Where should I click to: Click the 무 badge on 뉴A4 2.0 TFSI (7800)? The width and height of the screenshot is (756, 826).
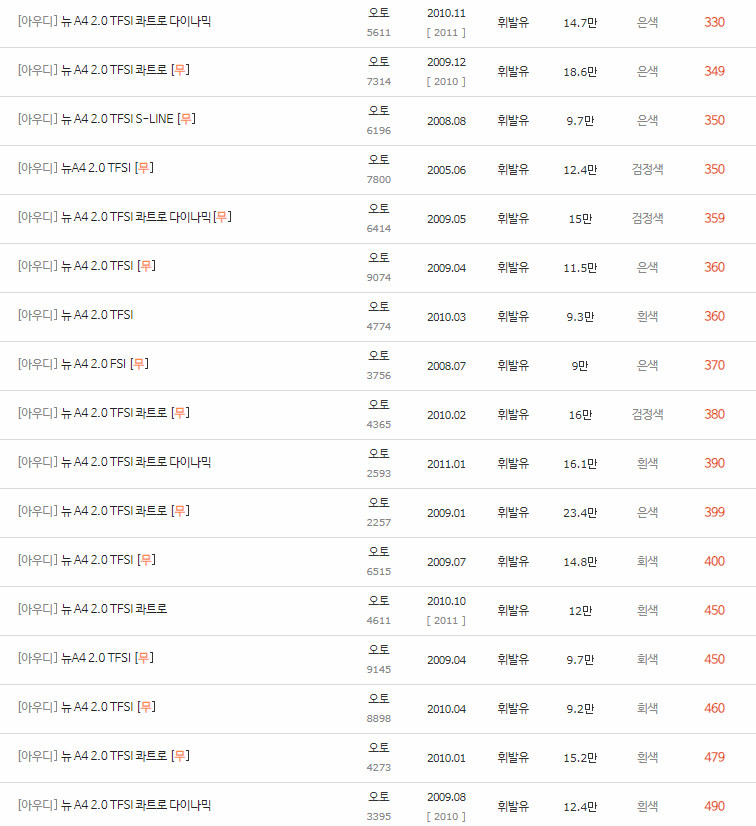coord(144,169)
